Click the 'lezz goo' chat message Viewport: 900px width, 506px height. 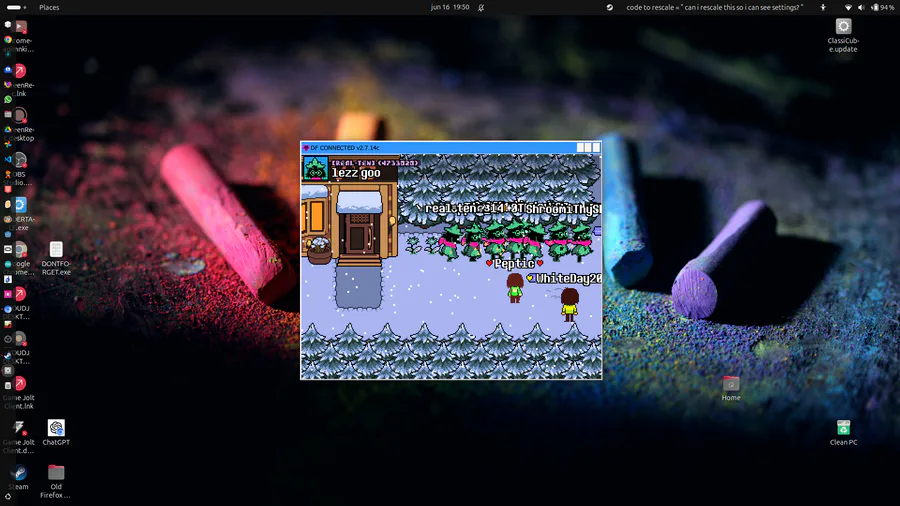pos(356,173)
